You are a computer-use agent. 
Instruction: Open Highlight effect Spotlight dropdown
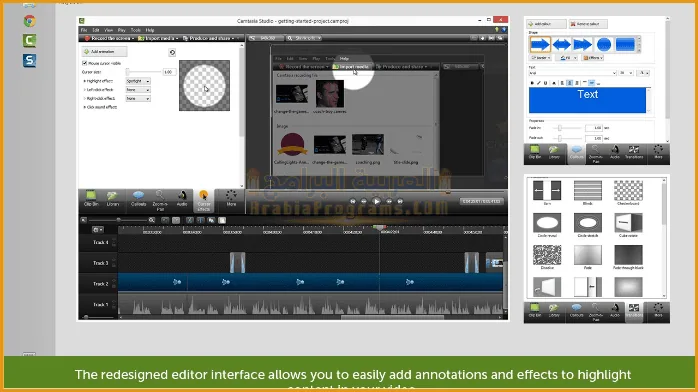(x=138, y=81)
